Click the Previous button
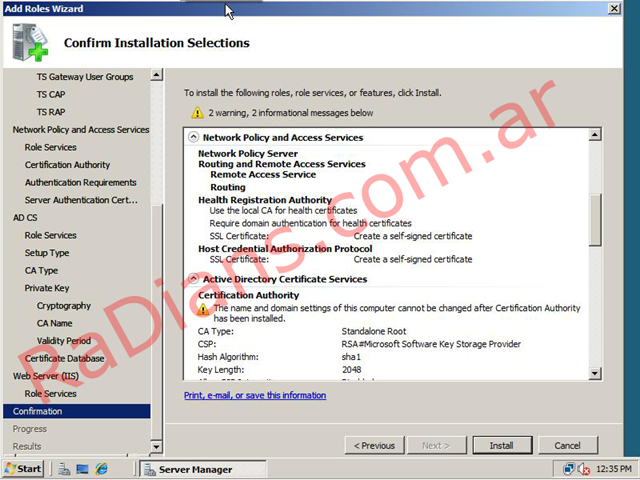Screen dimensions: 640x480 [x=376, y=445]
